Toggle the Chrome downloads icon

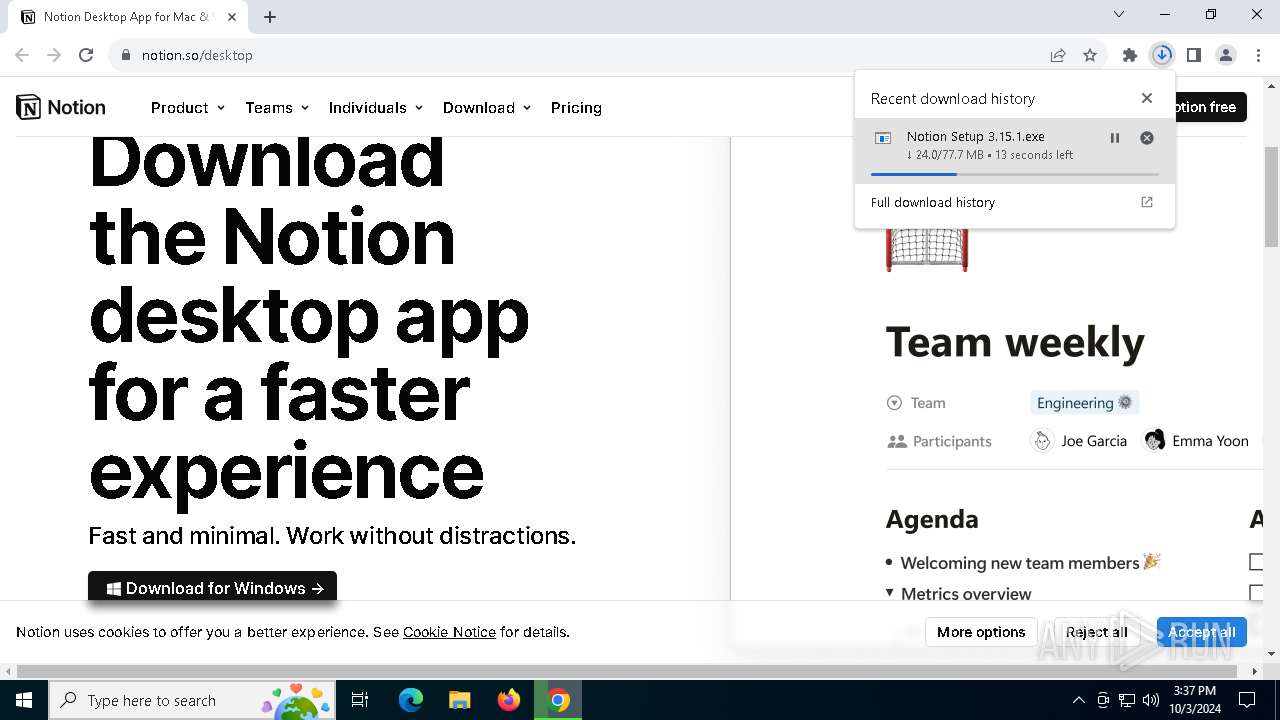(1162, 55)
